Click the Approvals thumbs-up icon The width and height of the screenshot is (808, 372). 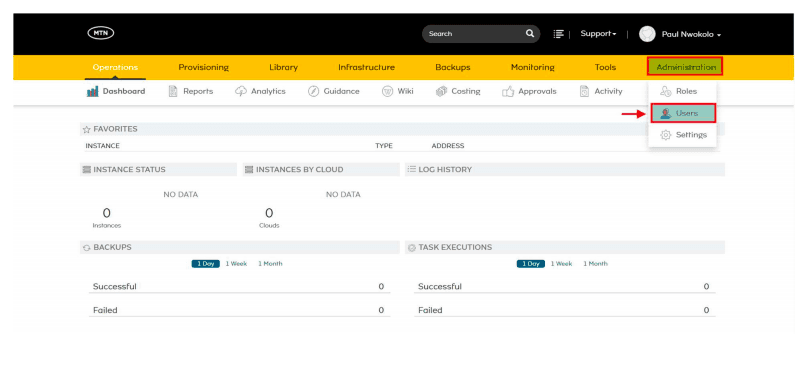[508, 92]
